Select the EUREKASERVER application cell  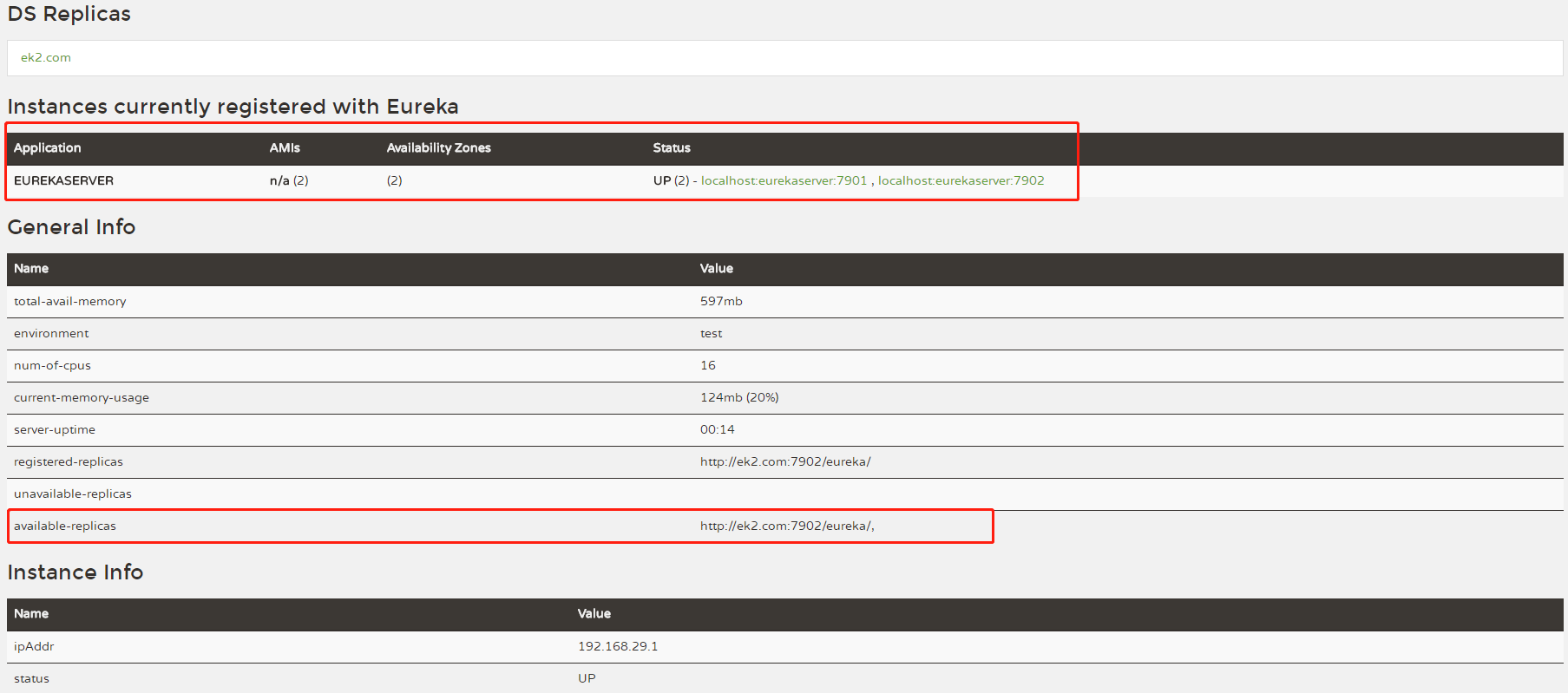pos(63,180)
